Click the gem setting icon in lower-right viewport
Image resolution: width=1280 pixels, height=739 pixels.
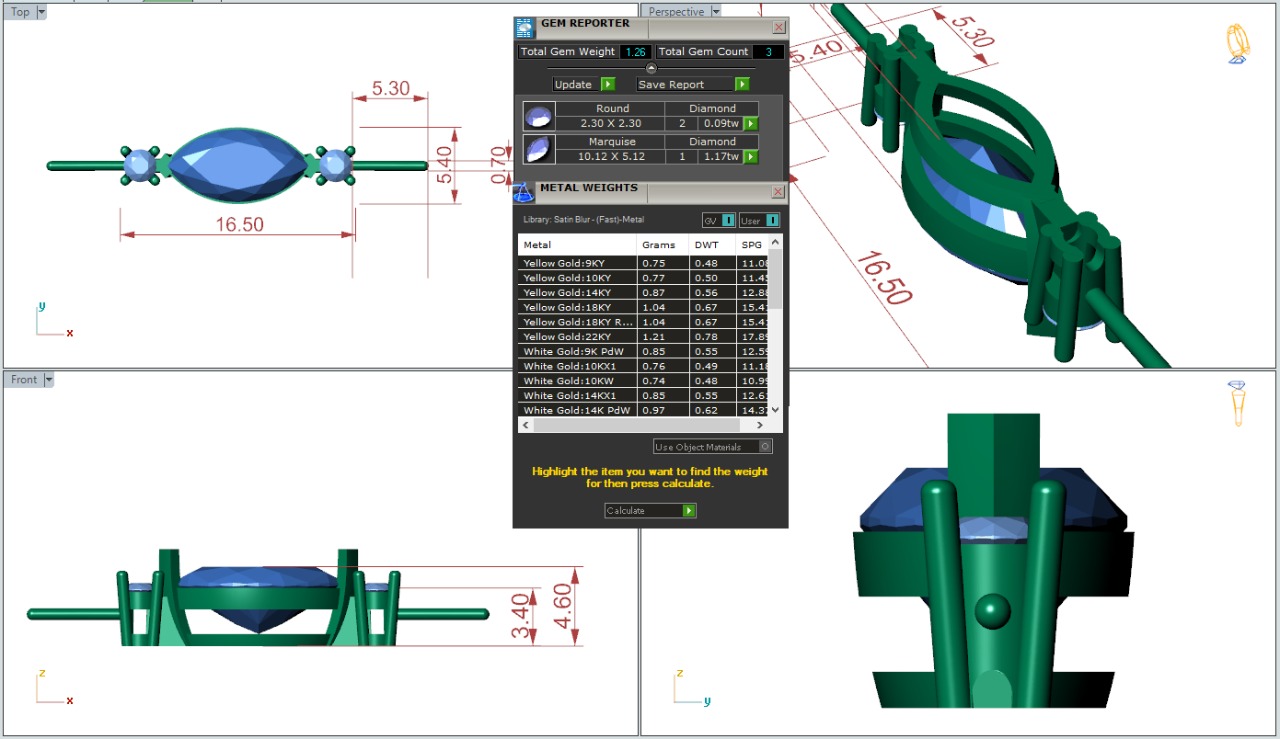pyautogui.click(x=1238, y=403)
